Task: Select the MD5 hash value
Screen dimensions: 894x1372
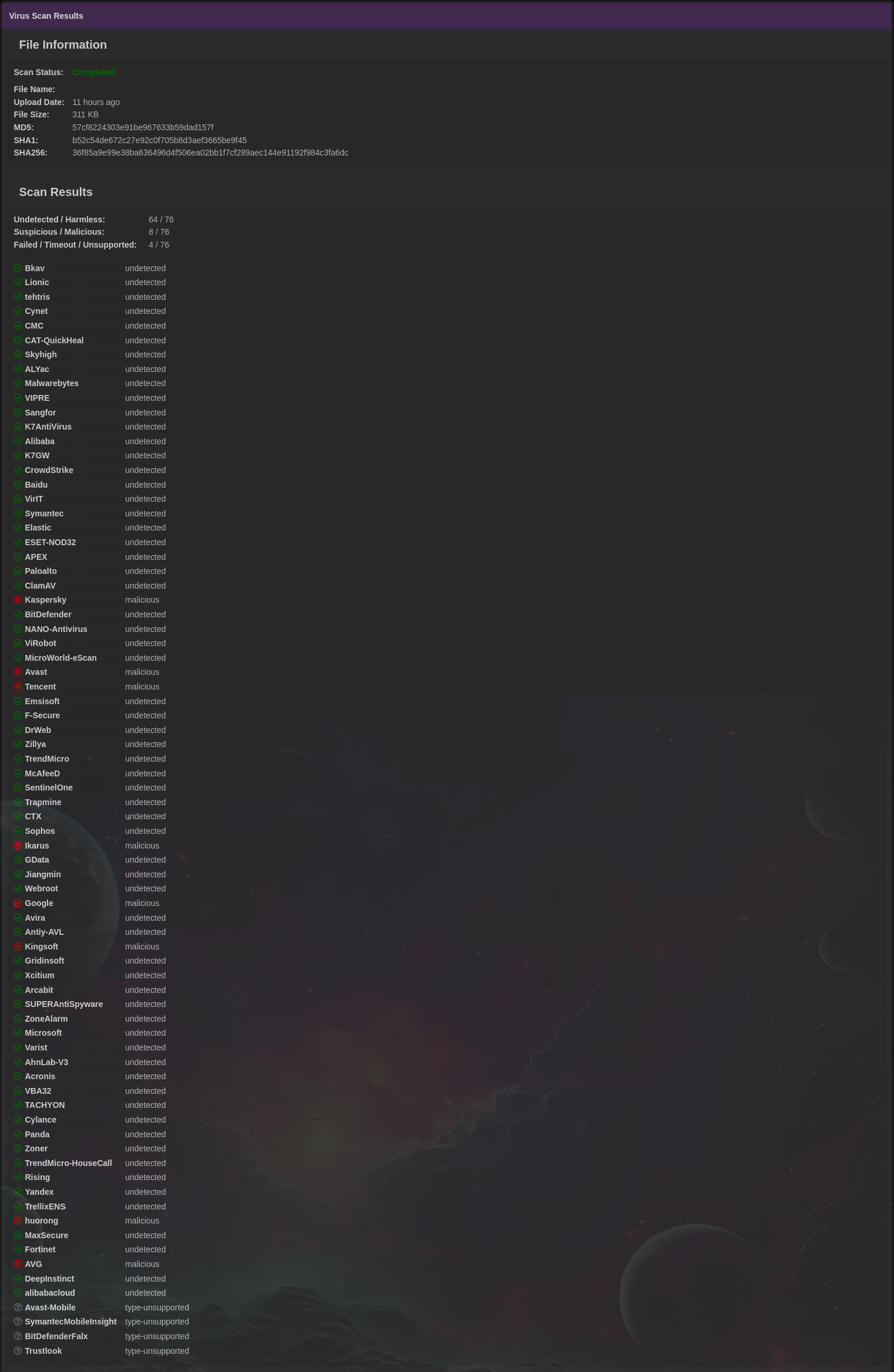Action: click(143, 127)
